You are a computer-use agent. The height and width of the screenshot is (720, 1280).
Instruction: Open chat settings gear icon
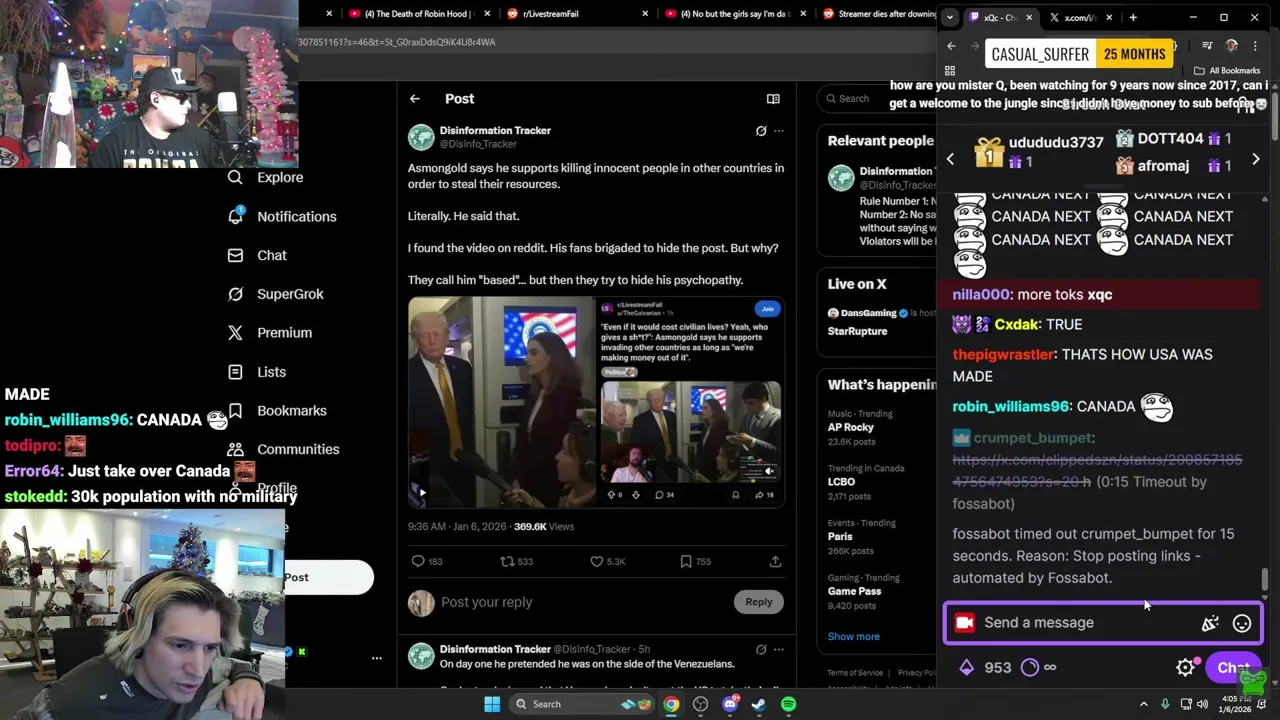point(1185,668)
